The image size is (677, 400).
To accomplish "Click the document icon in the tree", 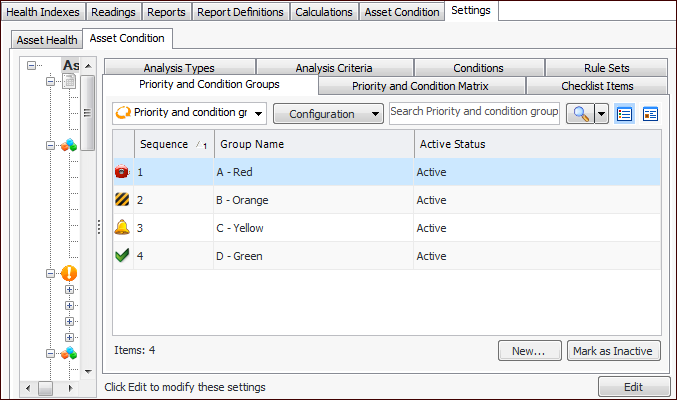I will tap(69, 82).
